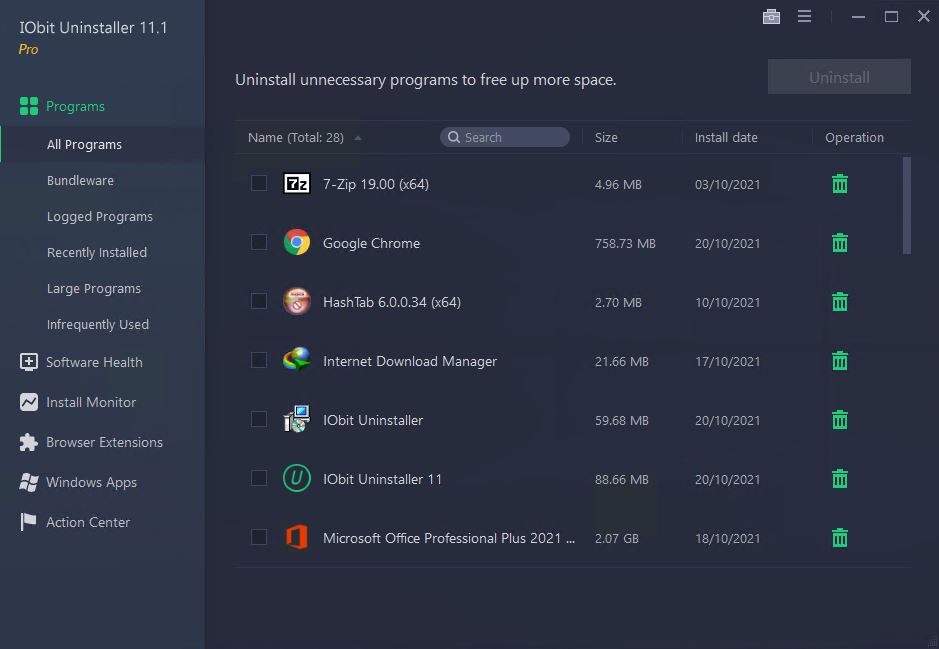Show Large Programs list
Screen dimensions: 939x649
[x=93, y=288]
